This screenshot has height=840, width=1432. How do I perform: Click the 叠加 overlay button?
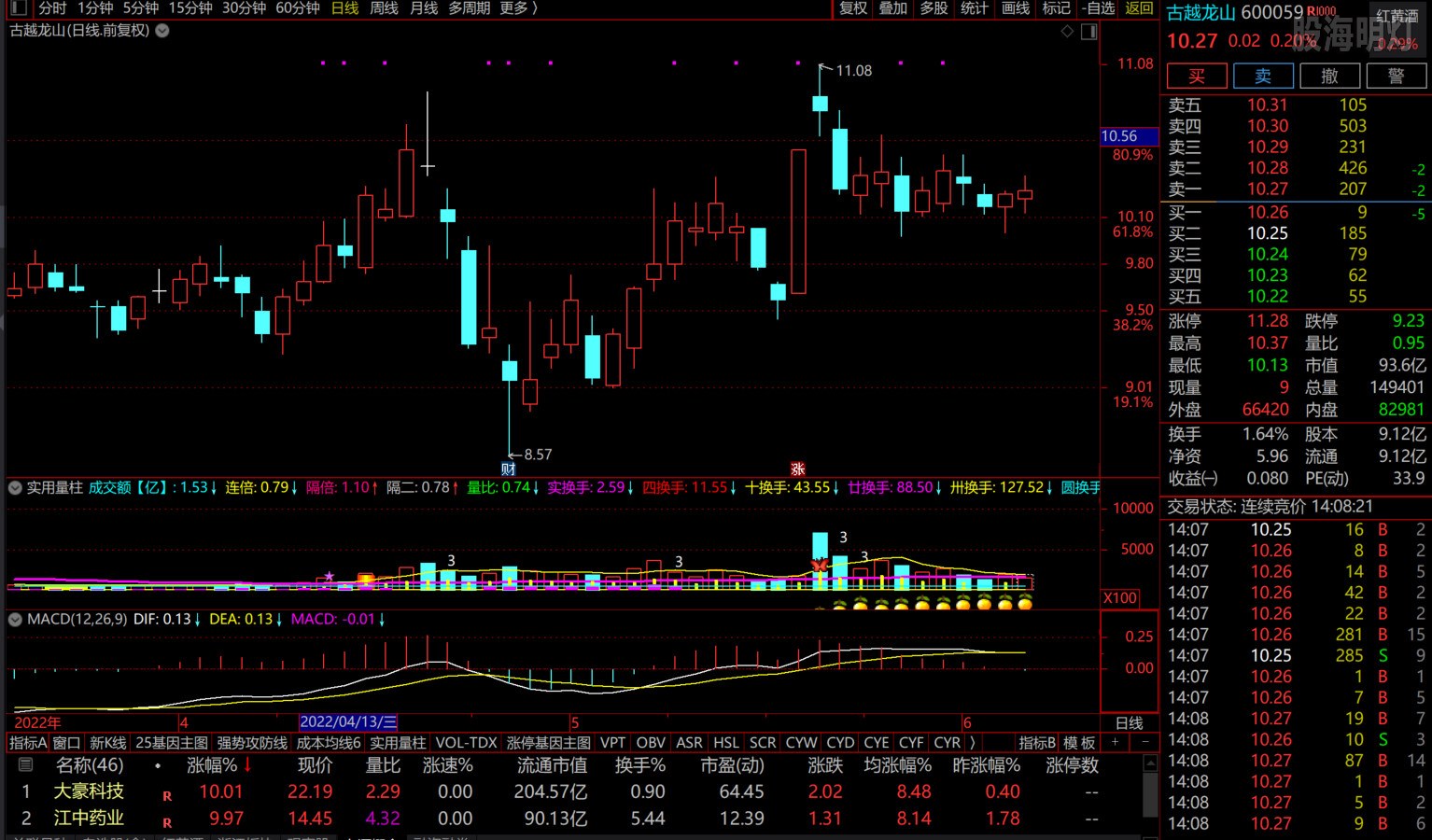(x=893, y=8)
